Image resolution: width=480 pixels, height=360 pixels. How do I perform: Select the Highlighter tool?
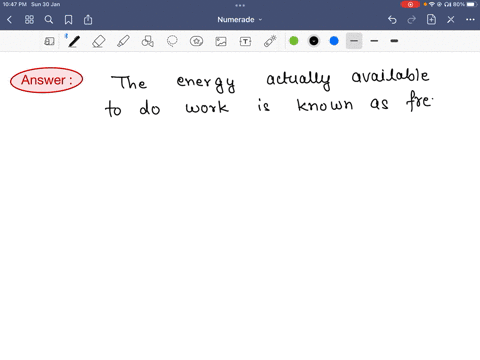[123, 41]
